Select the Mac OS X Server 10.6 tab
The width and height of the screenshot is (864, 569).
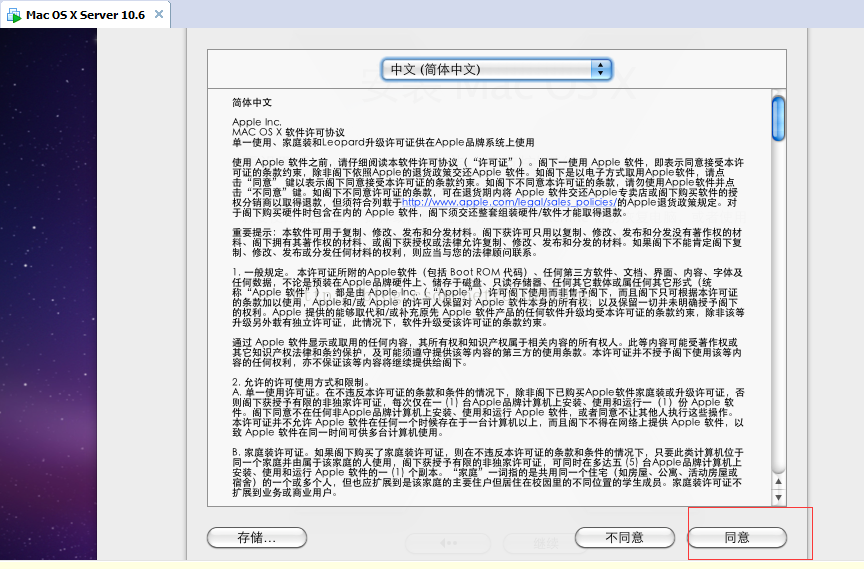pos(85,15)
